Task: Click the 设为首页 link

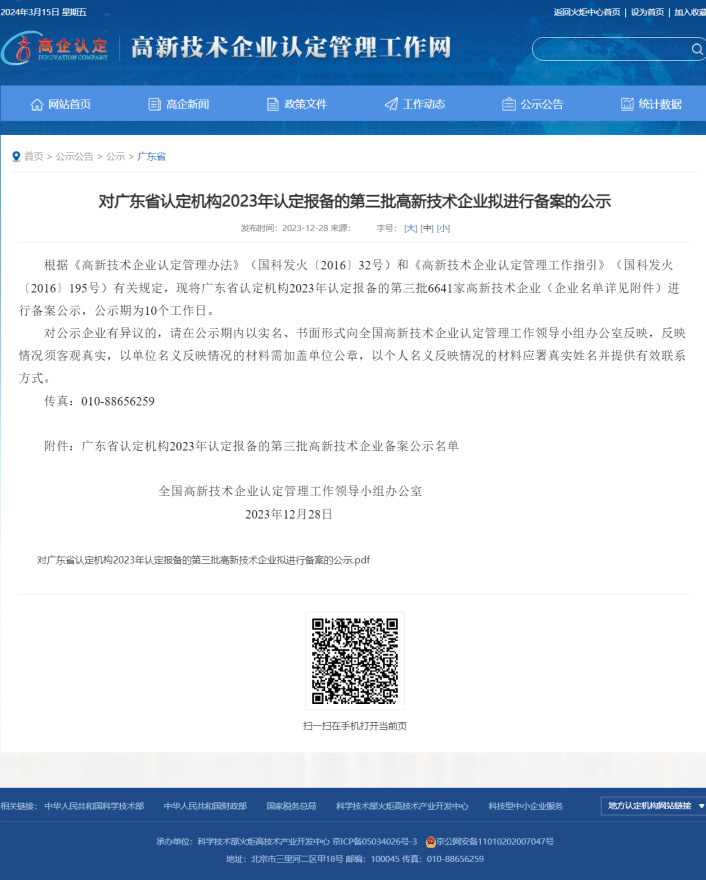Action: pyautogui.click(x=647, y=12)
